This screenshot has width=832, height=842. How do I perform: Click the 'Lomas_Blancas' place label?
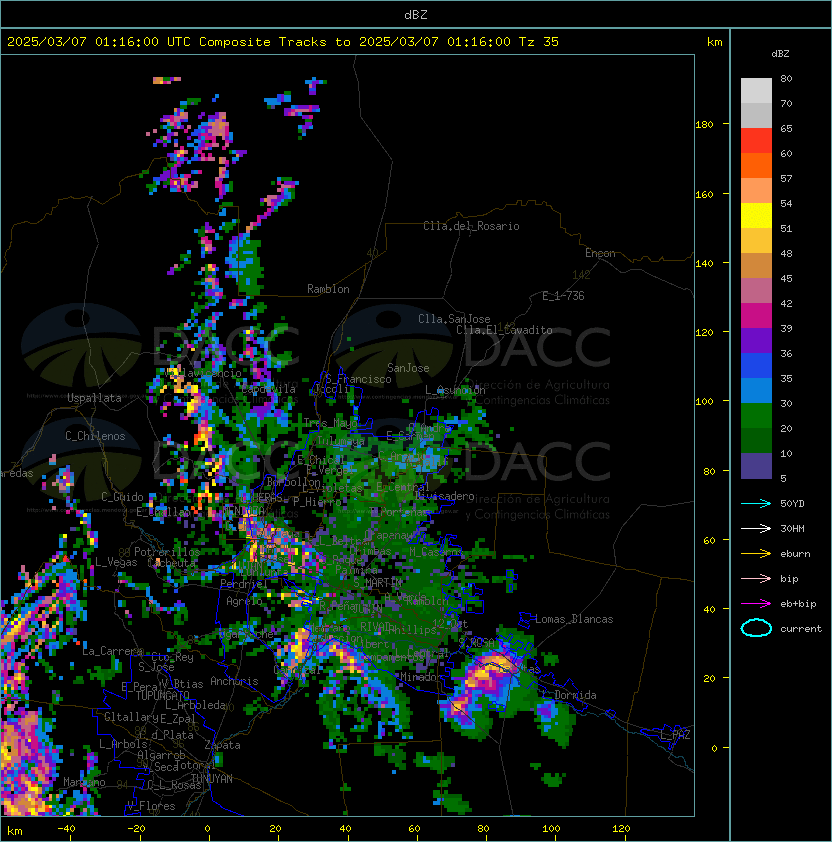(x=574, y=619)
